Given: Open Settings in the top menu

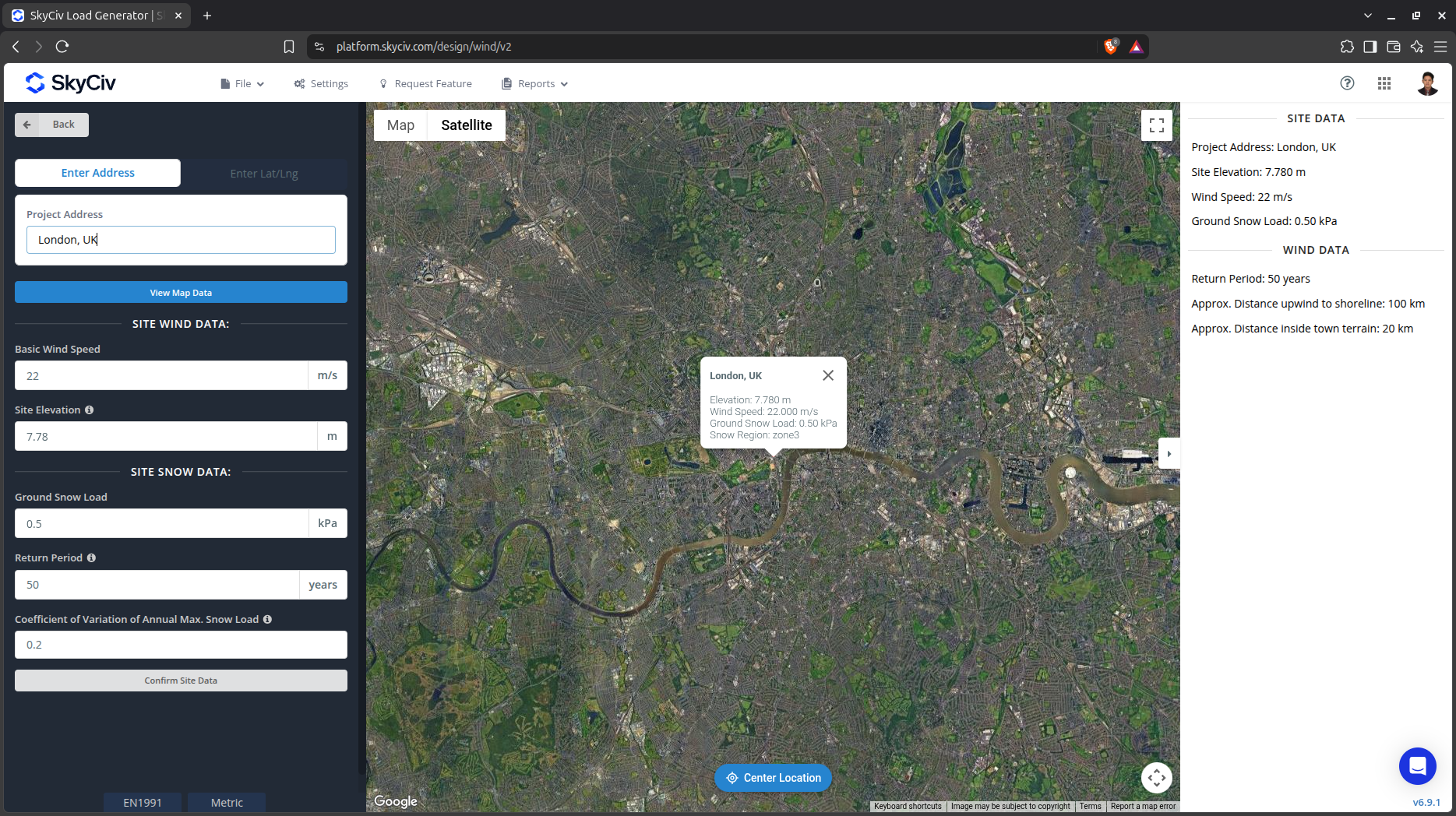Looking at the screenshot, I should pos(321,84).
